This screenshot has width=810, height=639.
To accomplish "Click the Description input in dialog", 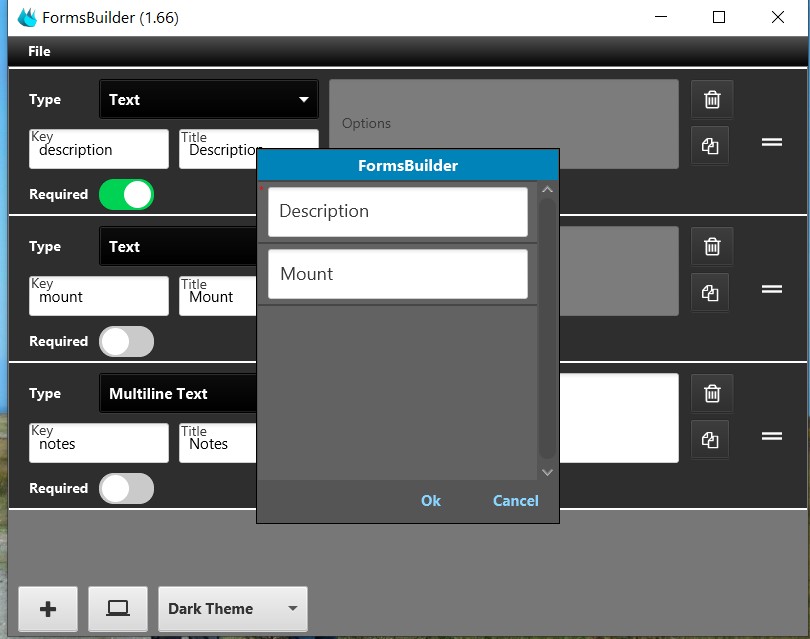I will pyautogui.click(x=398, y=212).
